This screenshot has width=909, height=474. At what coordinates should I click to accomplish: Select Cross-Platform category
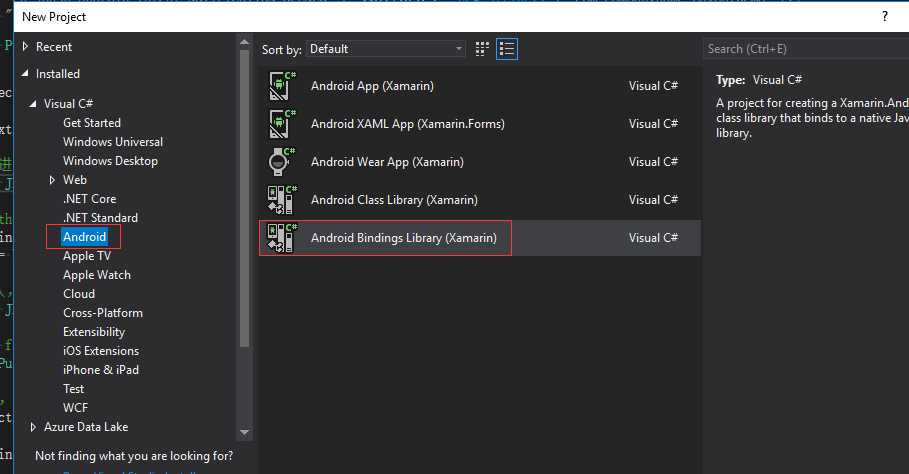coord(103,313)
